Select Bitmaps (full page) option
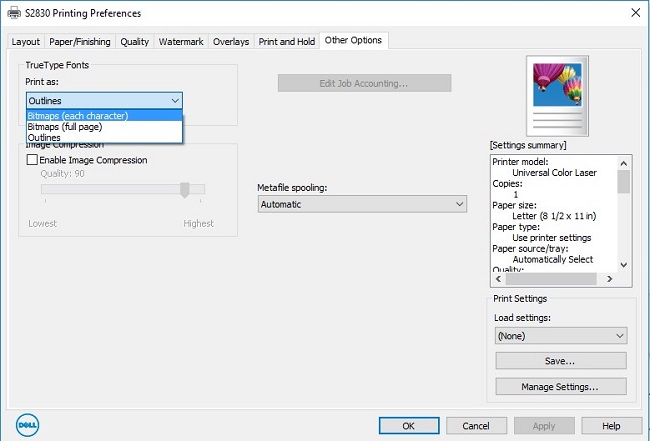The width and height of the screenshot is (650, 441). click(x=104, y=127)
